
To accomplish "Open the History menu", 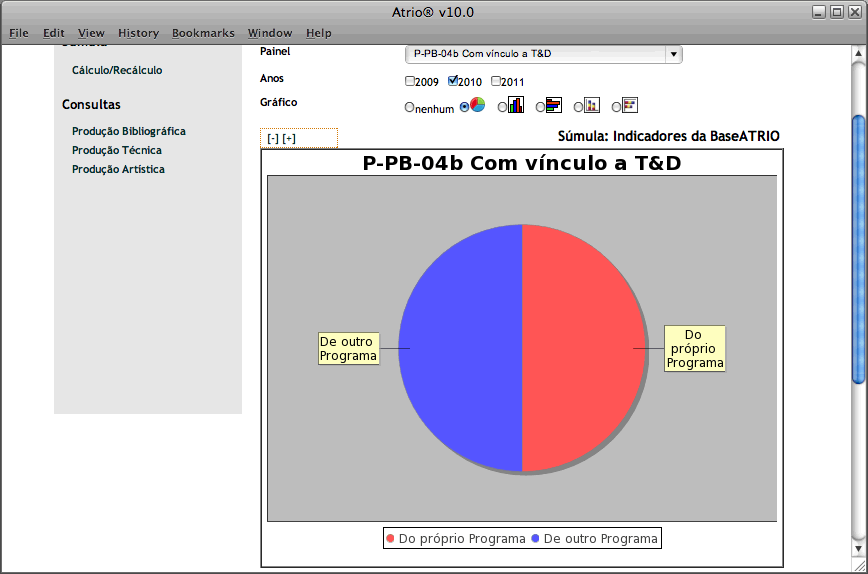I will pyautogui.click(x=138, y=33).
